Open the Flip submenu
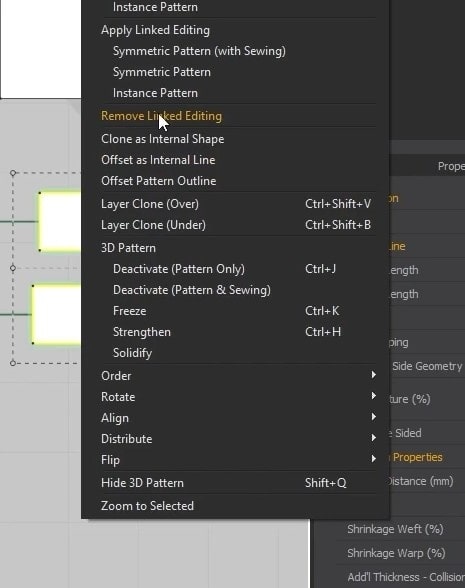The width and height of the screenshot is (465, 588). coord(238,460)
